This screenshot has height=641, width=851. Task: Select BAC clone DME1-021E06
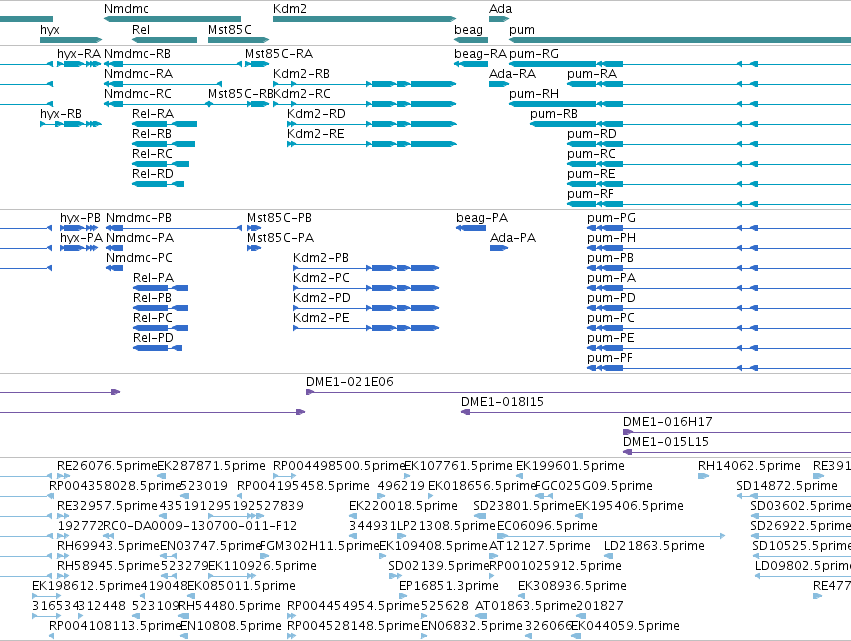579,392
